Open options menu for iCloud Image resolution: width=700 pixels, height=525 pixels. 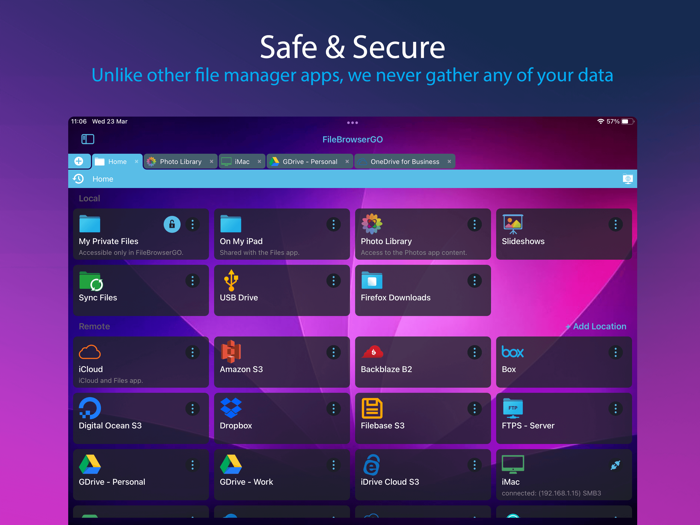pos(192,352)
